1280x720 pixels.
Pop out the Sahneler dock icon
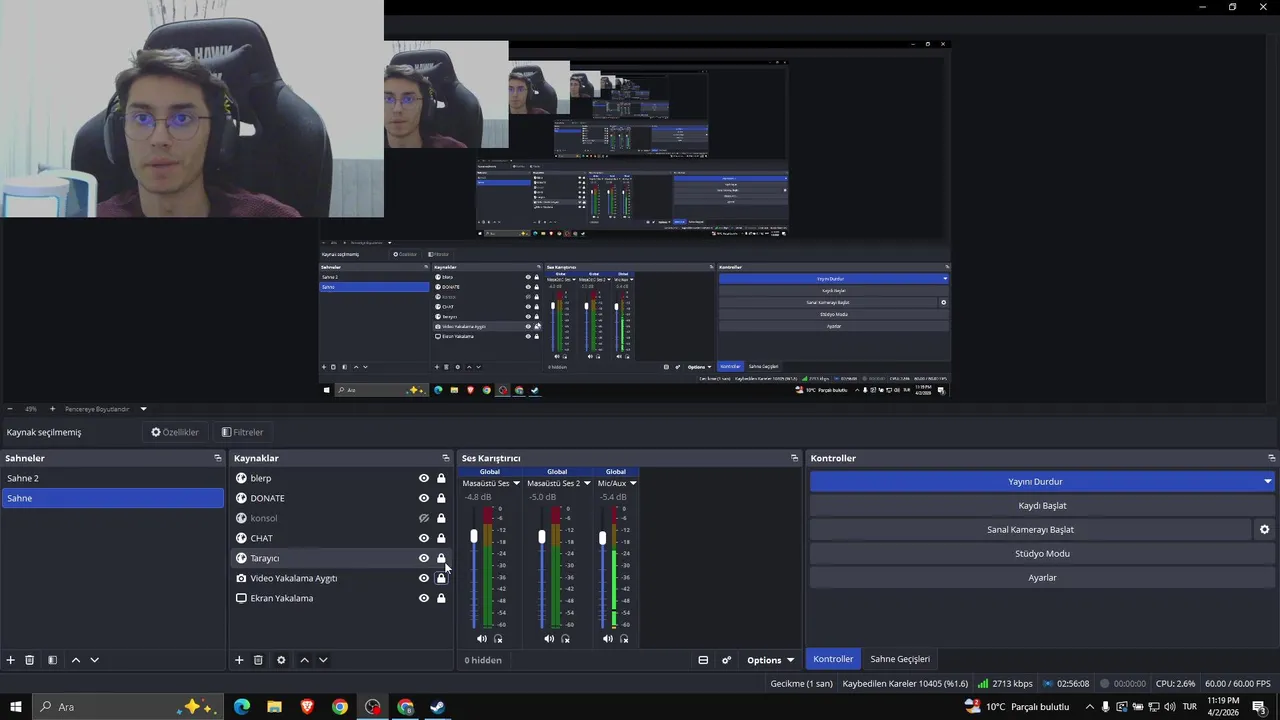click(218, 458)
